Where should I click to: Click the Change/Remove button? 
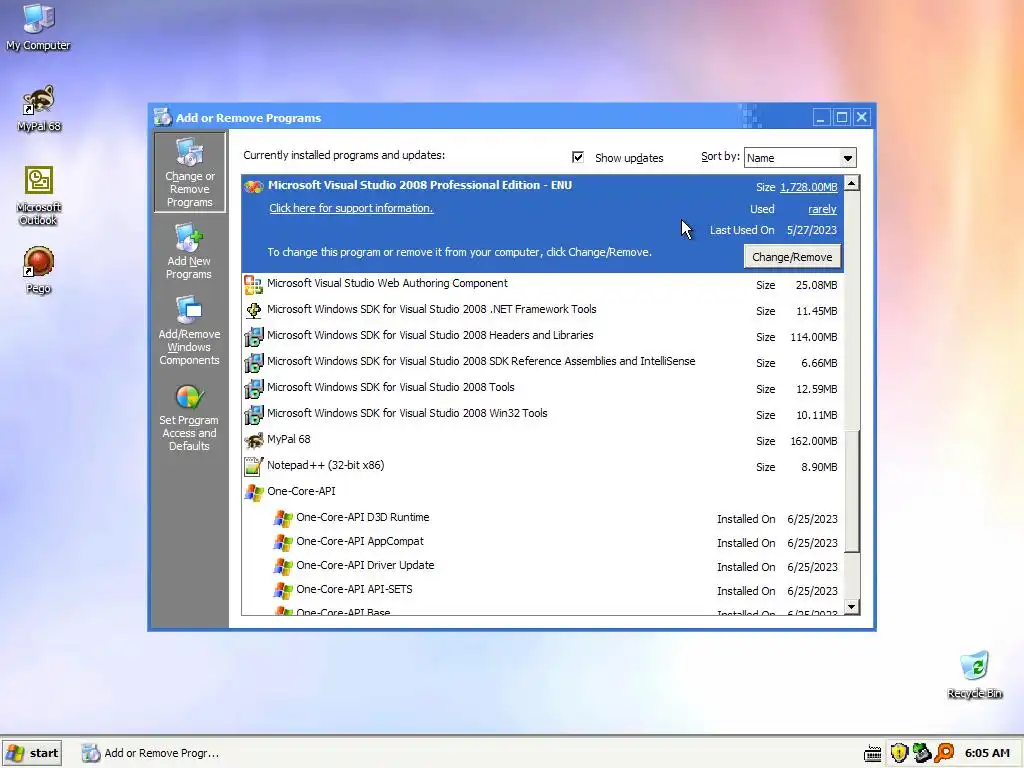tap(792, 257)
